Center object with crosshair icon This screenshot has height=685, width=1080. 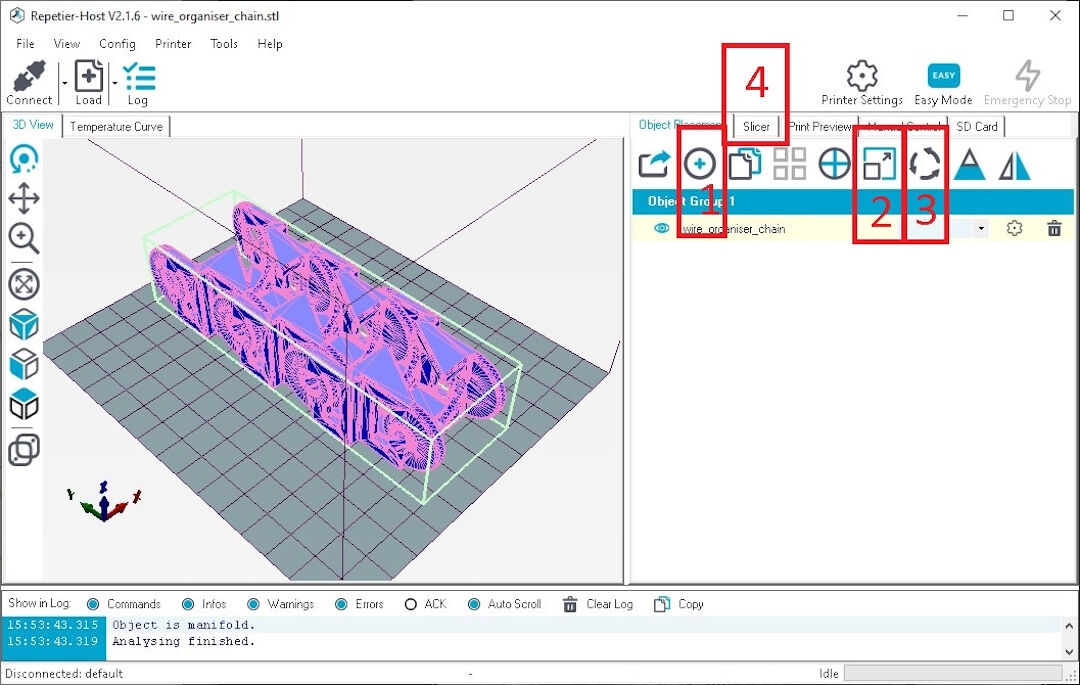click(834, 164)
